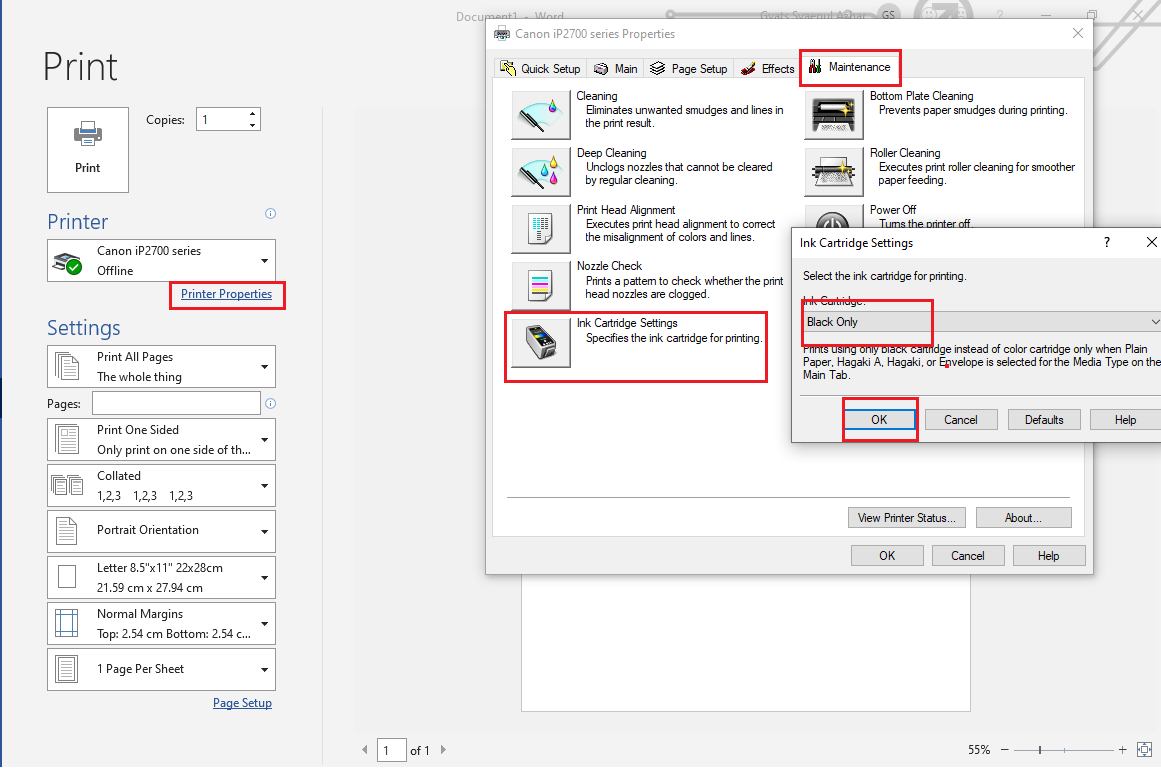Close the Canon iP2700 Properties window
The height and width of the screenshot is (768, 1161).
point(1078,33)
